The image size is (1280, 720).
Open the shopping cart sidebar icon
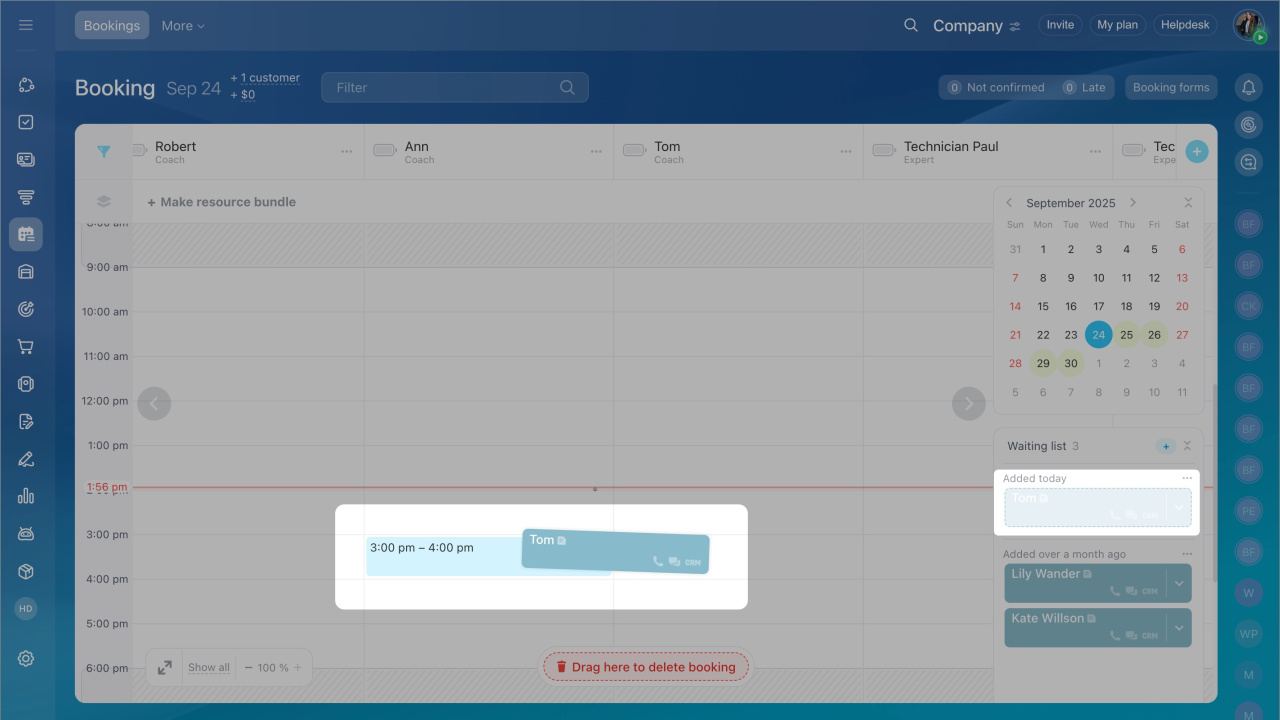pyautogui.click(x=26, y=347)
